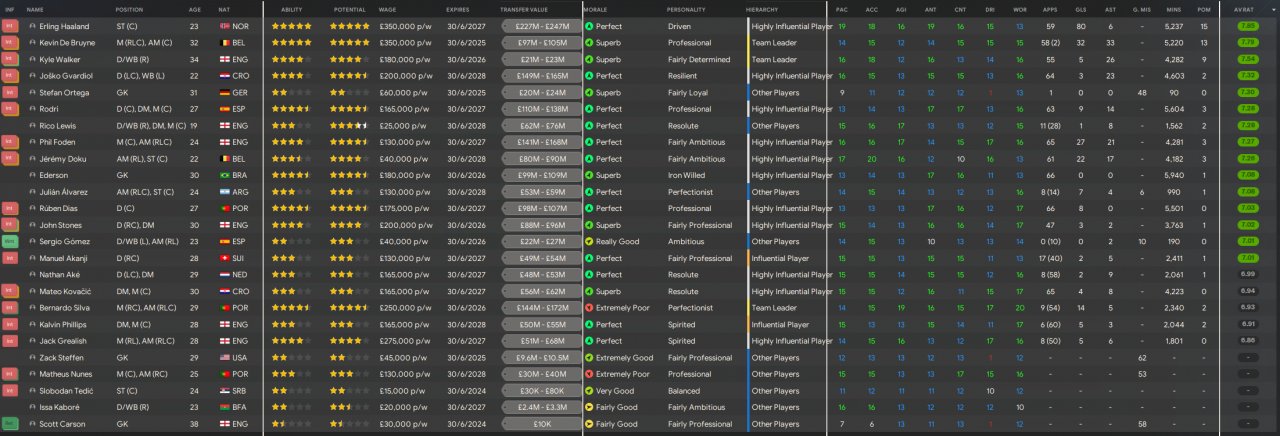Viewport: 1280px width, 436px height.
Task: Open the green status badge beside Scott Carson
Action: coord(10,424)
